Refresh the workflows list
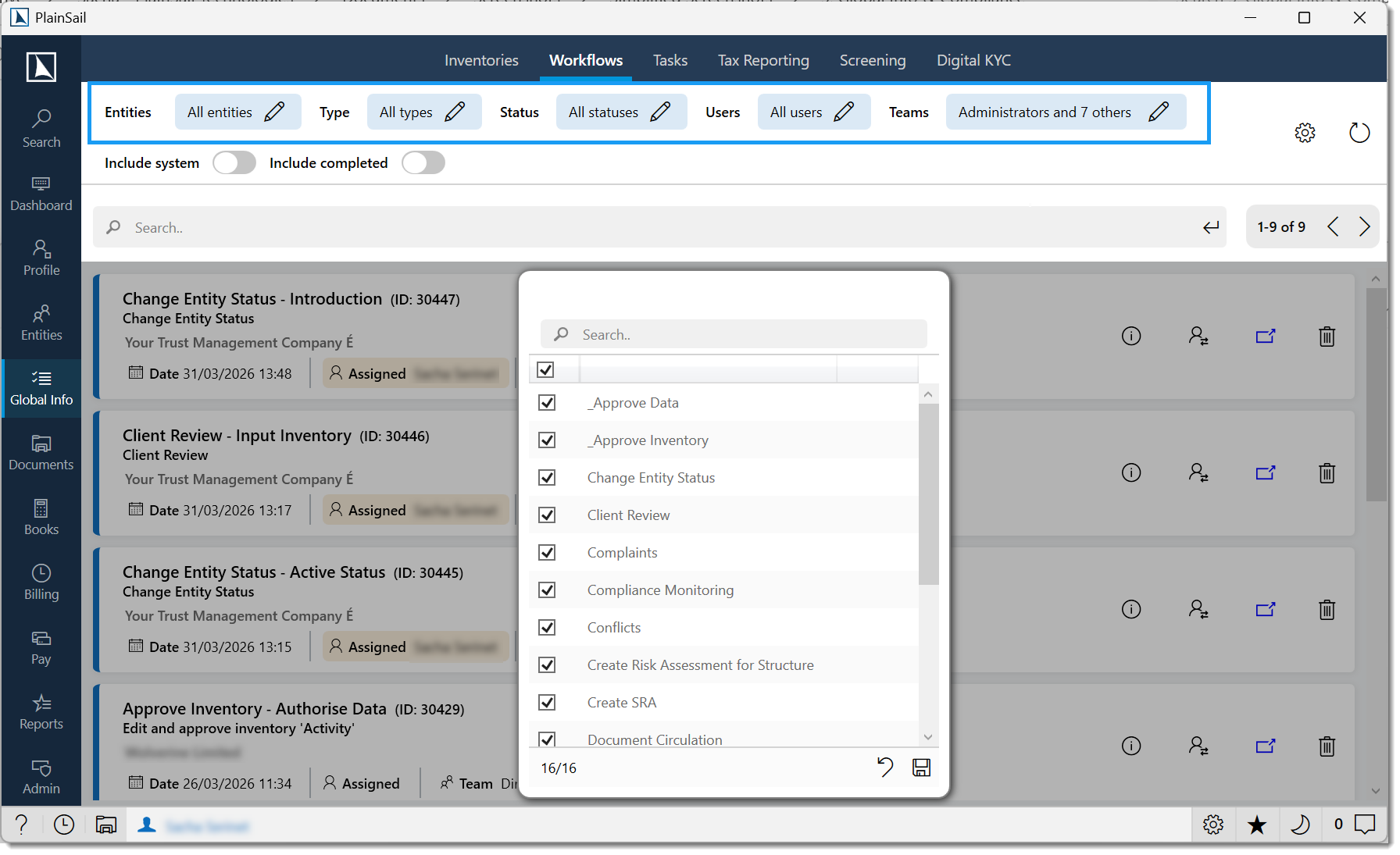This screenshot has width=1400, height=855. click(1359, 133)
